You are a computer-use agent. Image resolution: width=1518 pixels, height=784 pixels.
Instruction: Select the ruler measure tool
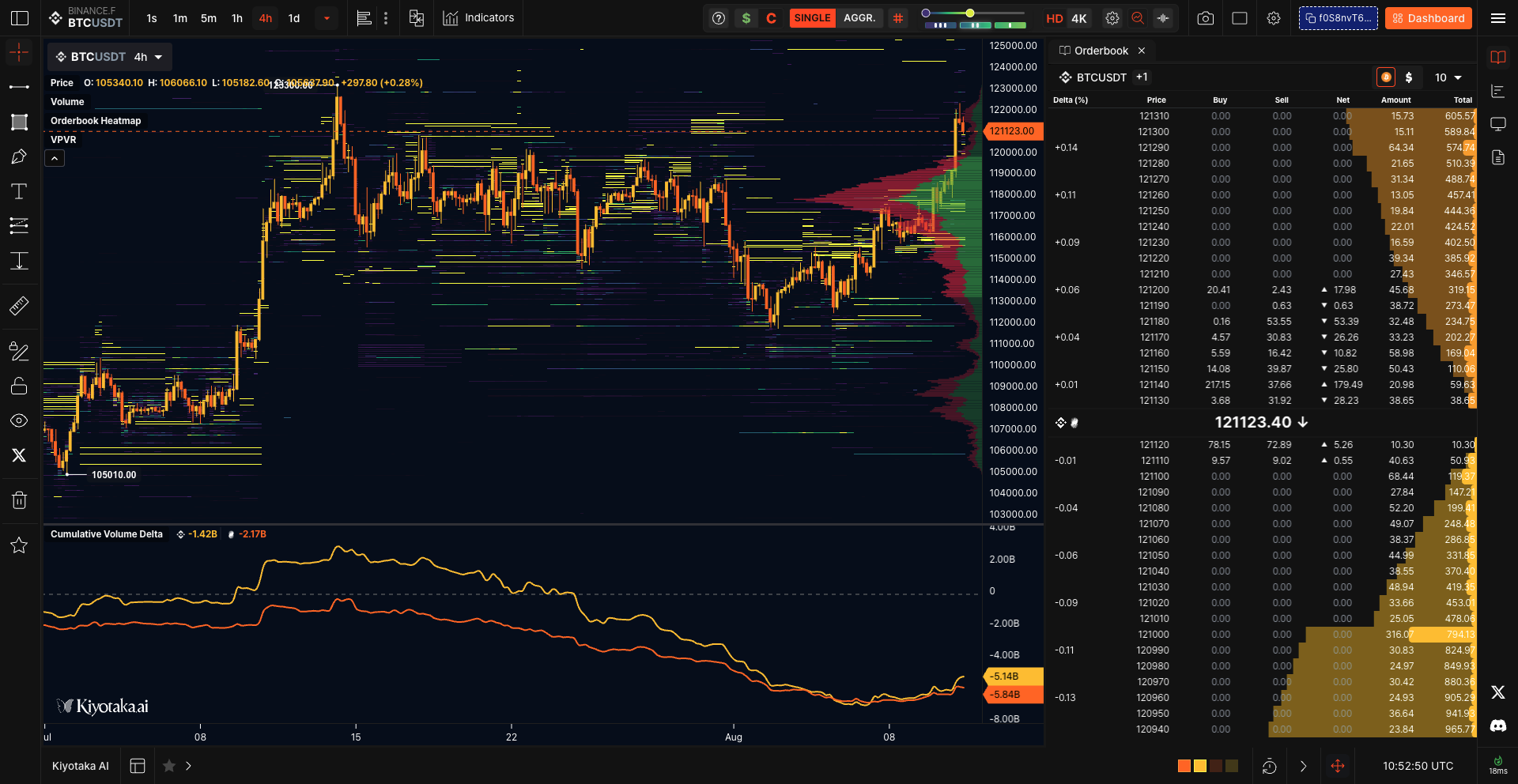pos(19,306)
